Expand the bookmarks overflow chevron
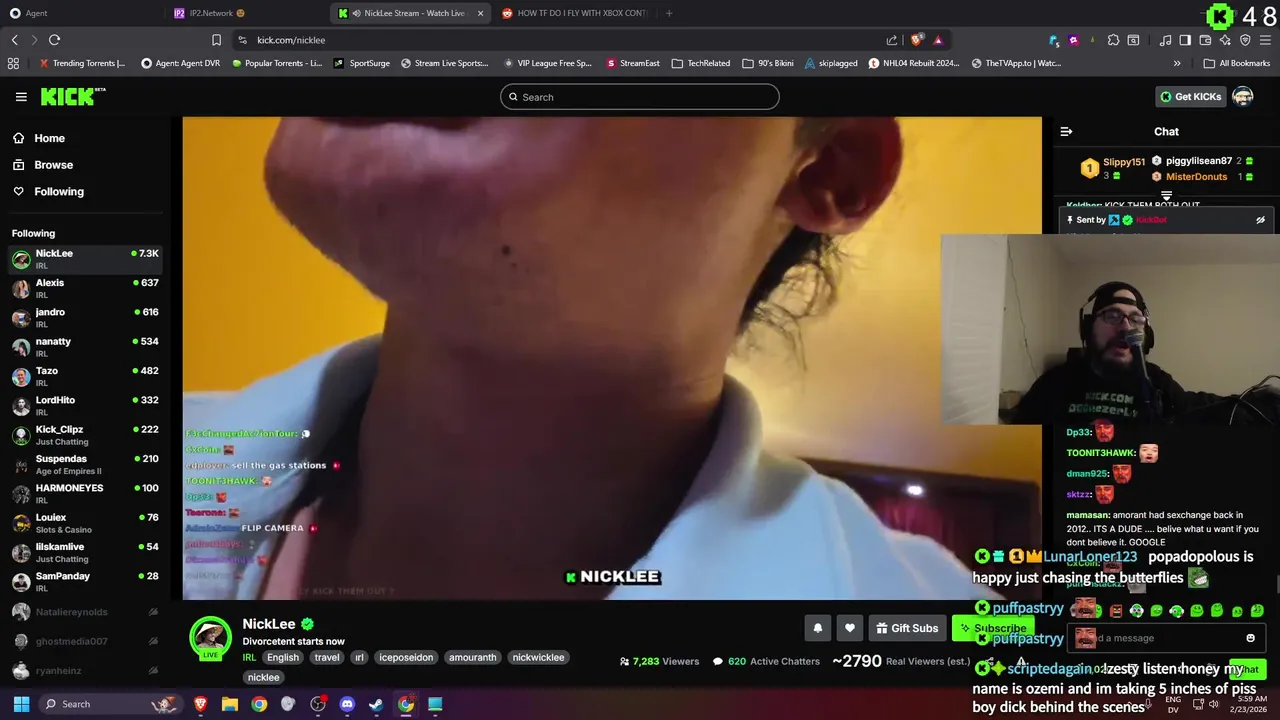This screenshot has height=720, width=1280. pyautogui.click(x=1176, y=63)
